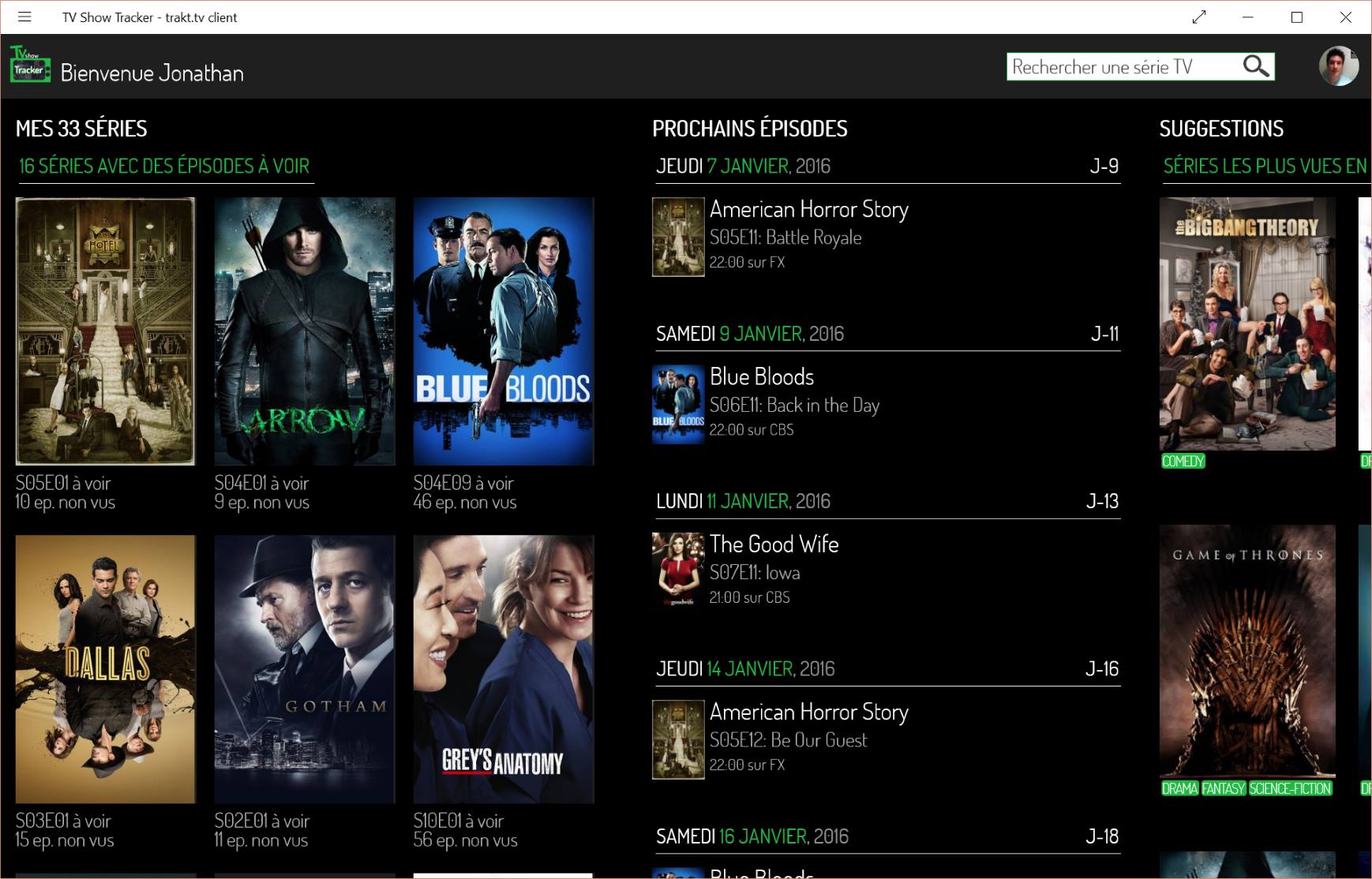Click the MES 33 SÉRIES heading

click(81, 129)
